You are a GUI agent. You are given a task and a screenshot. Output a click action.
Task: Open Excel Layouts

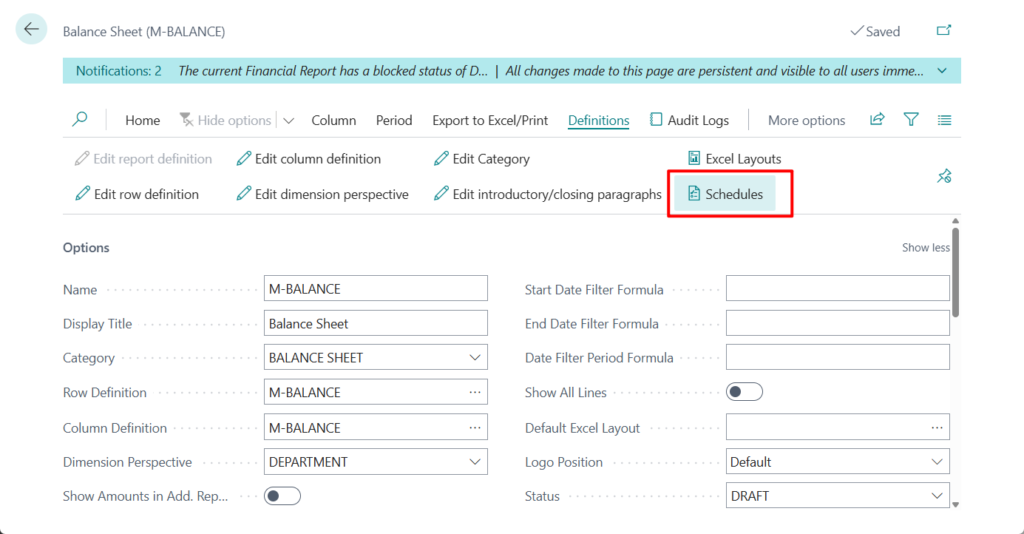[735, 159]
